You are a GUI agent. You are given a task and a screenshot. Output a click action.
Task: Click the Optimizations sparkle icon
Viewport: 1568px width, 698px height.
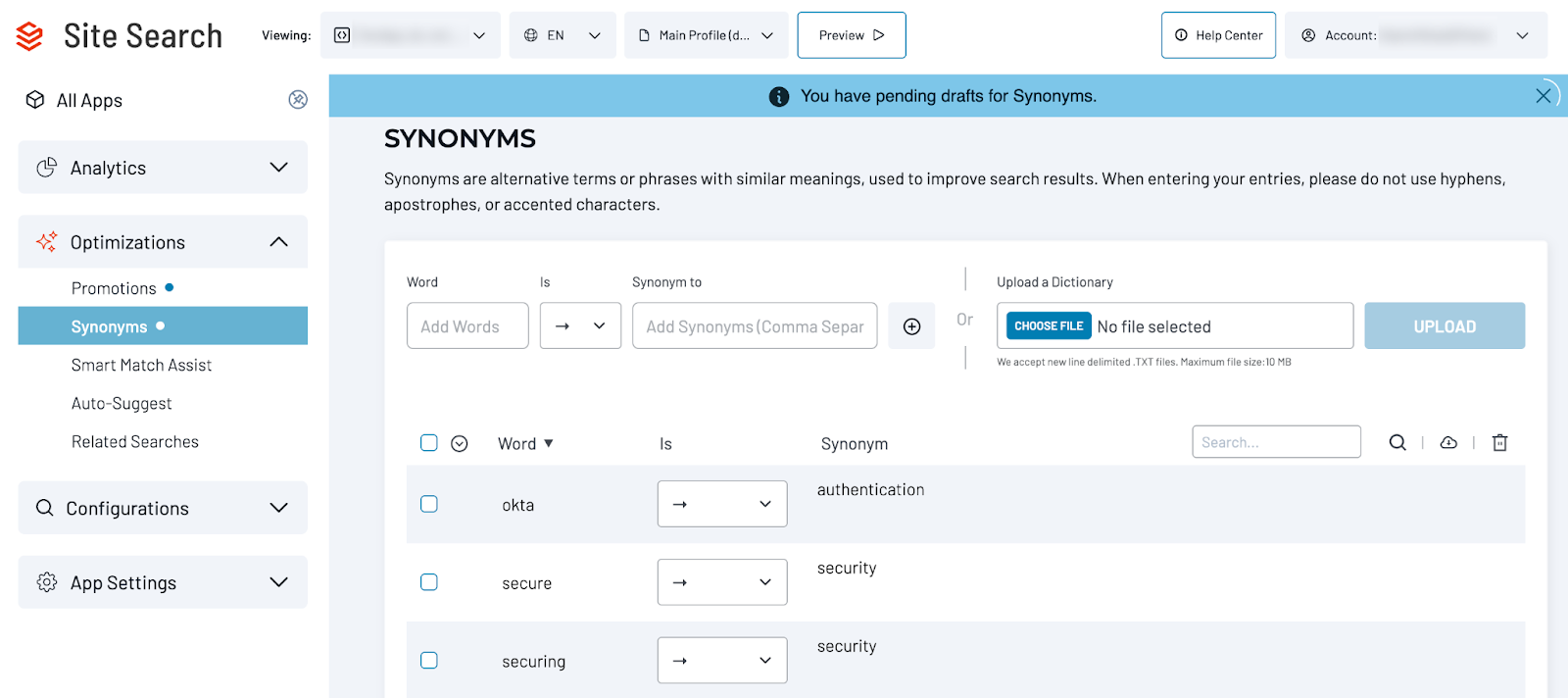coord(46,242)
